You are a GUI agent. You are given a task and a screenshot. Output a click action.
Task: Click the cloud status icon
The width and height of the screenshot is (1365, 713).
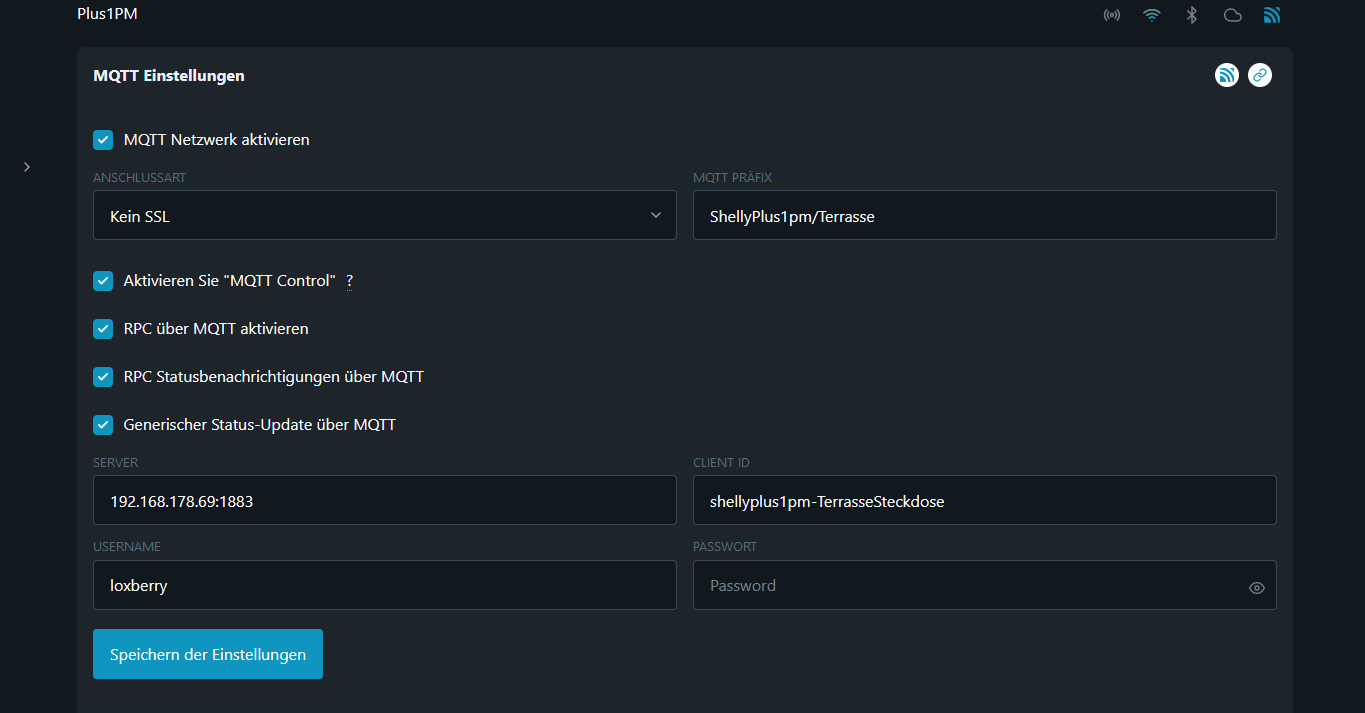pos(1232,15)
